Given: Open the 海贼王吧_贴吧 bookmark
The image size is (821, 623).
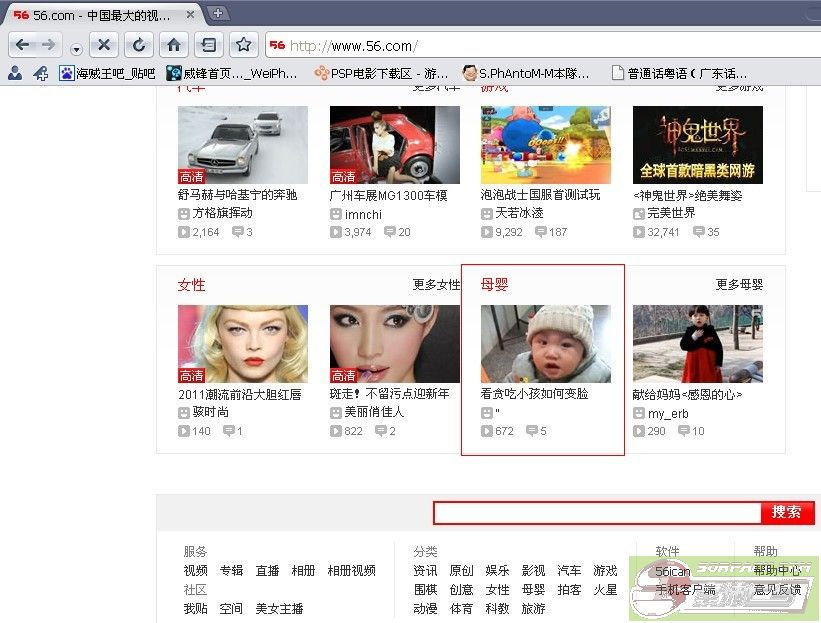Looking at the screenshot, I should [107, 73].
